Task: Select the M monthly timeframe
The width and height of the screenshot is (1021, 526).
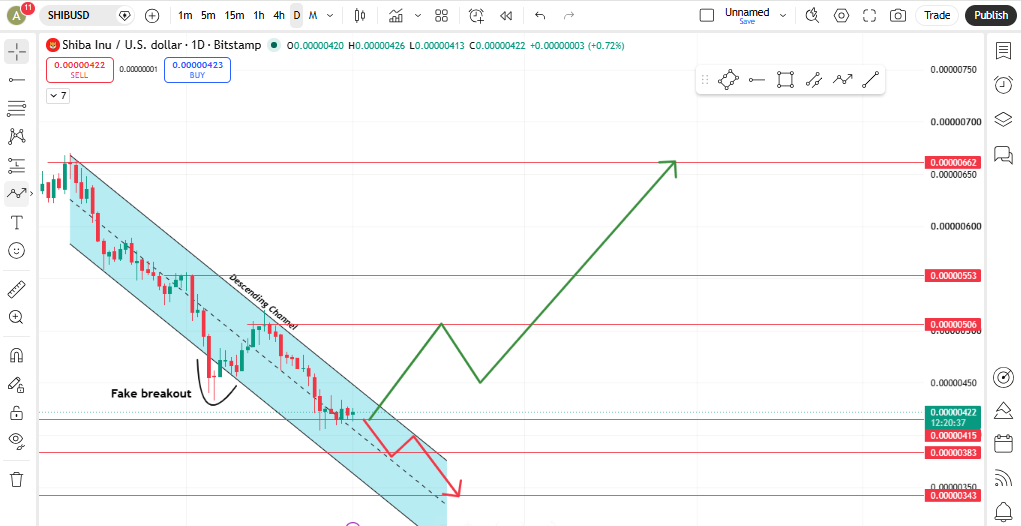Action: [x=313, y=16]
